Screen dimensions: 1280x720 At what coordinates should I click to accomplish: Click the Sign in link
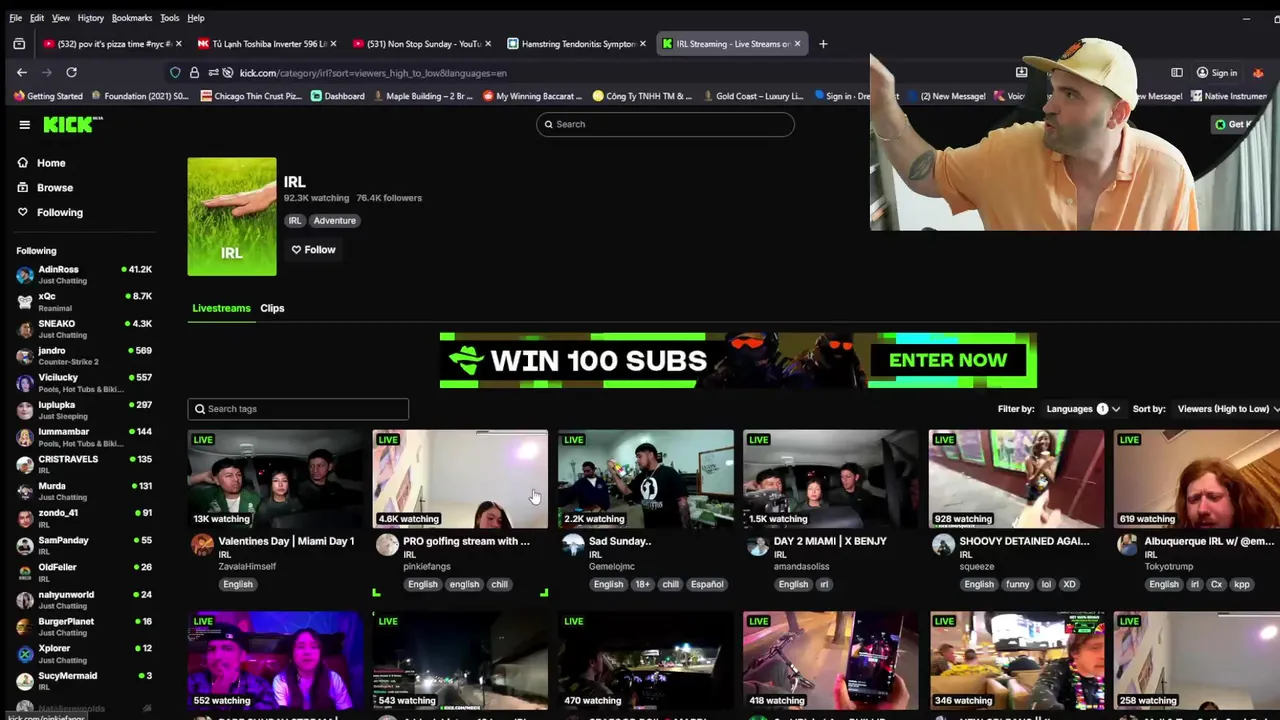tap(1217, 73)
